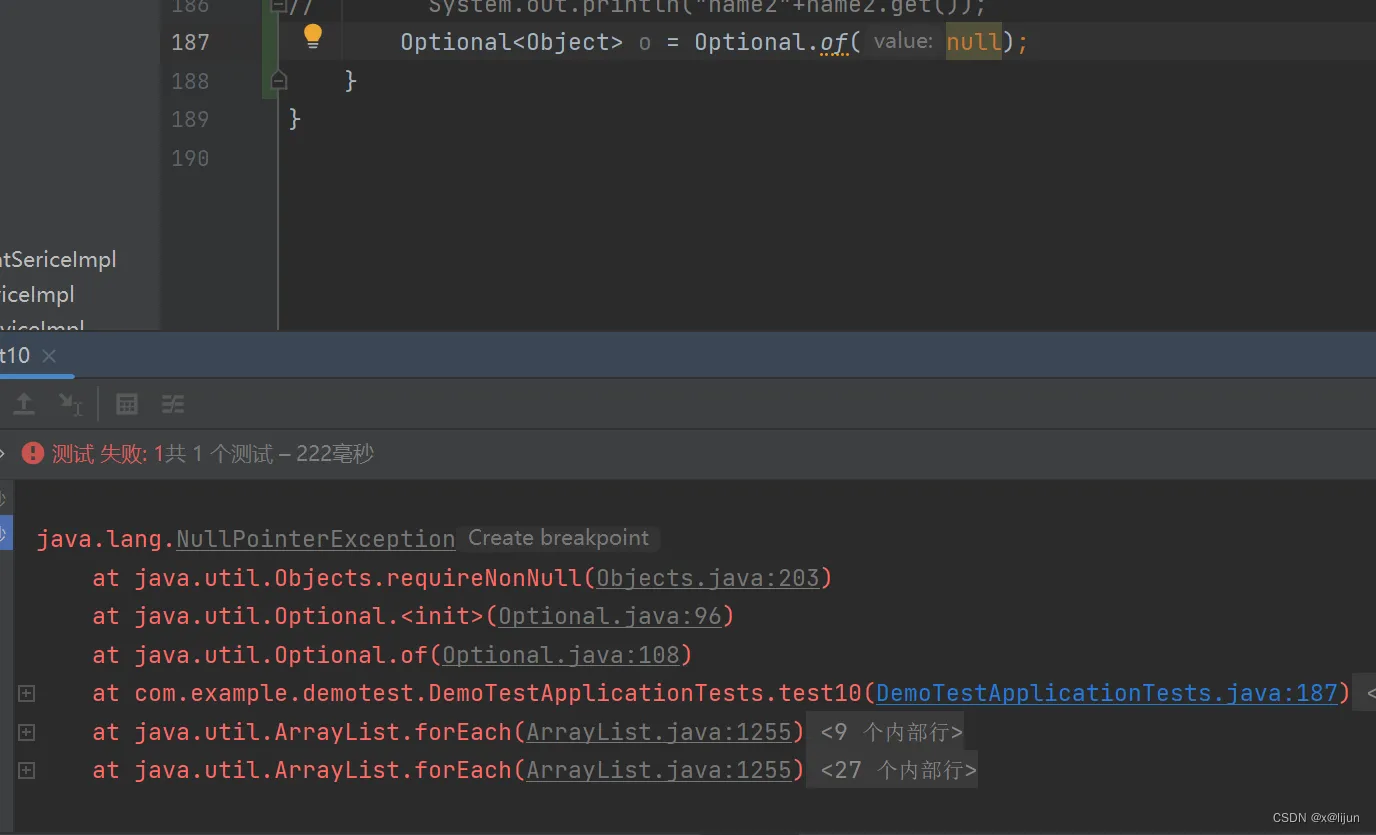1376x835 pixels.
Task: Click the closing brace on line 189
Action: point(295,119)
